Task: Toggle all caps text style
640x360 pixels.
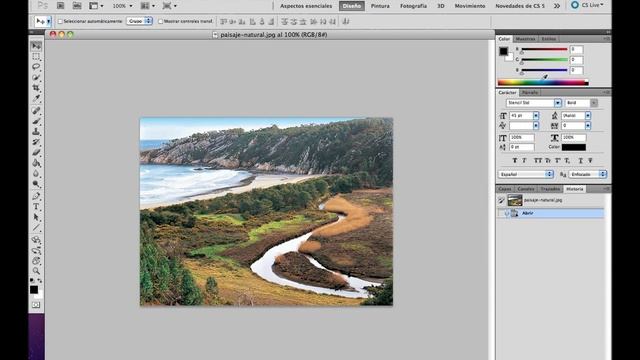Action: (x=538, y=160)
